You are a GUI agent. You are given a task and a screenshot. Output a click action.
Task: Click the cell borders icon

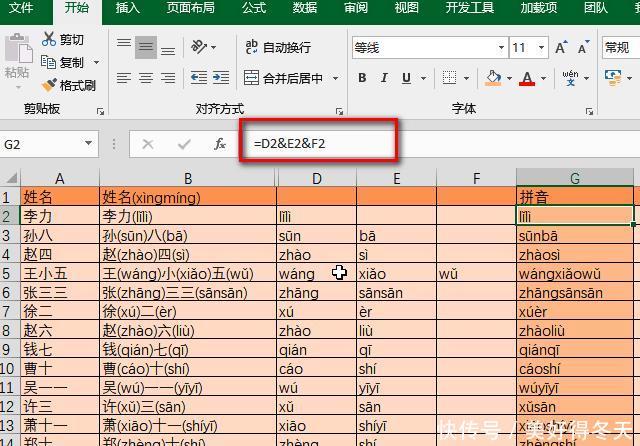click(x=449, y=78)
